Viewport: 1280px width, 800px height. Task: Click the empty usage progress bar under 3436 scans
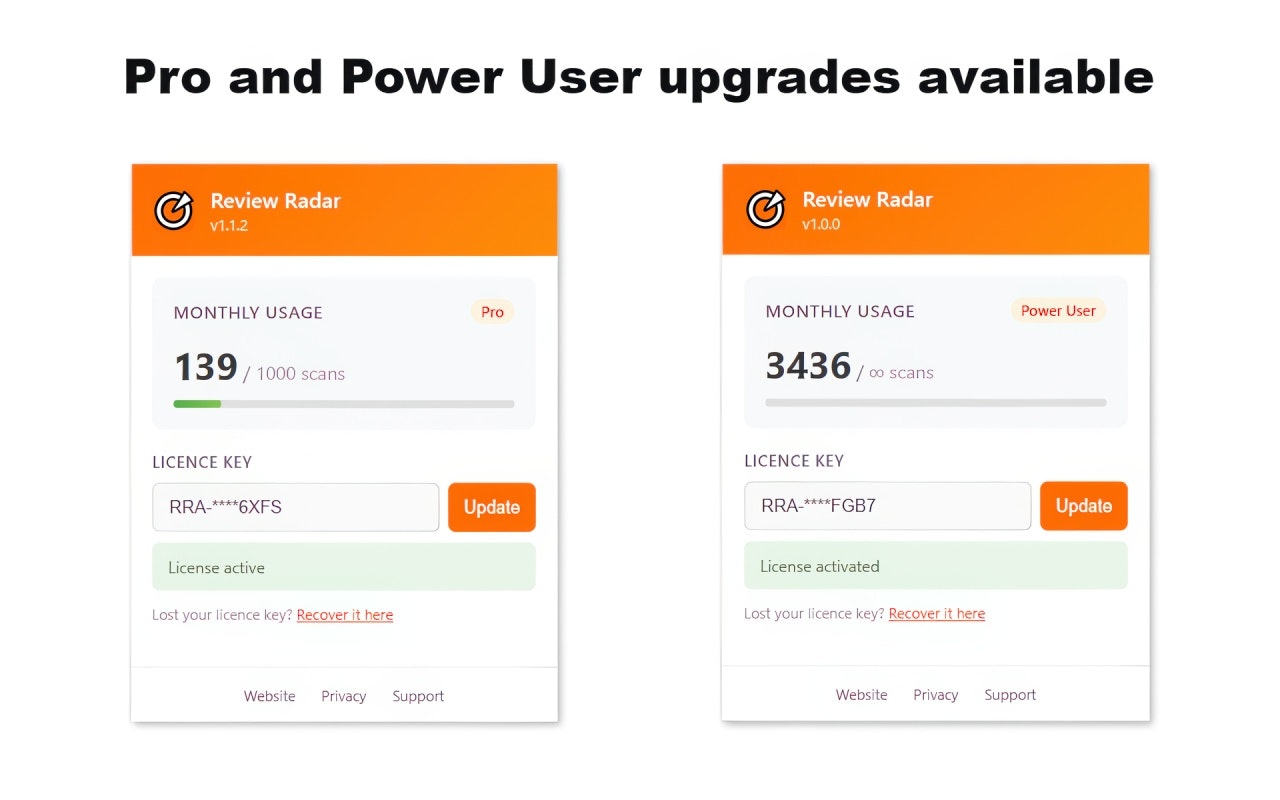coord(935,402)
